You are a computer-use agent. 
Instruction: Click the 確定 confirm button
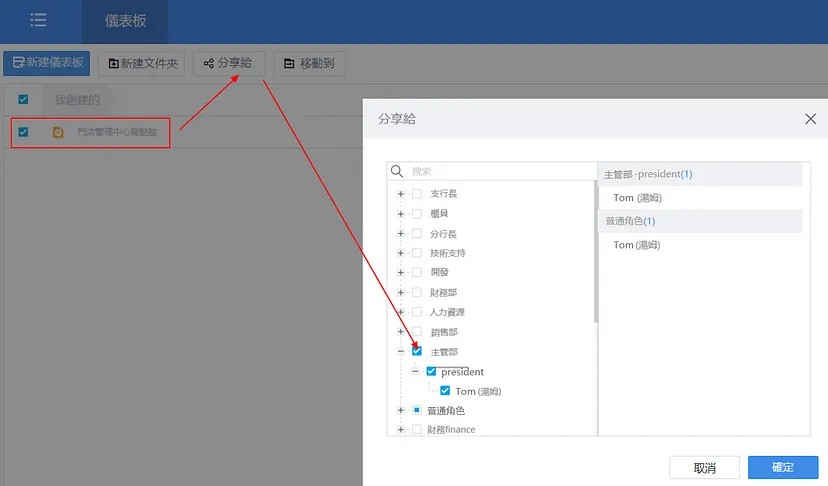[783, 468]
